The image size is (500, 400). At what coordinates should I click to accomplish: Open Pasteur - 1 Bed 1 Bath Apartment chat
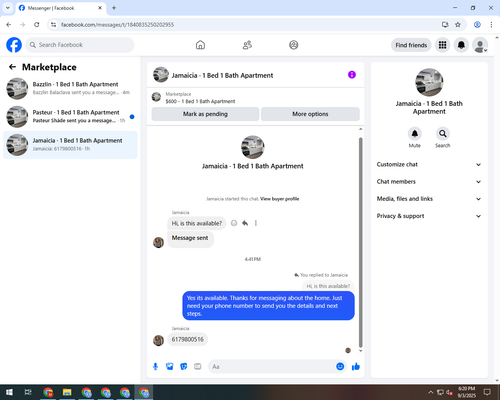[70, 117]
